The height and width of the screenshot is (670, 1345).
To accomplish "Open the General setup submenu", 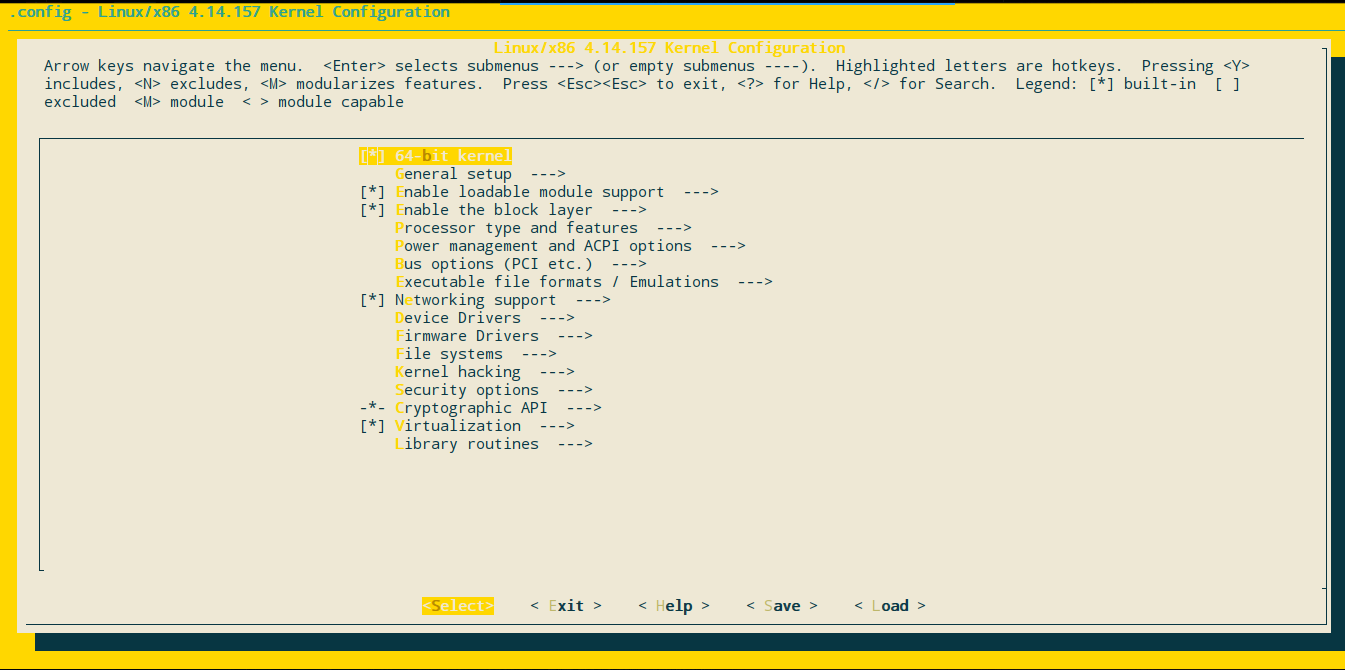I will point(454,173).
